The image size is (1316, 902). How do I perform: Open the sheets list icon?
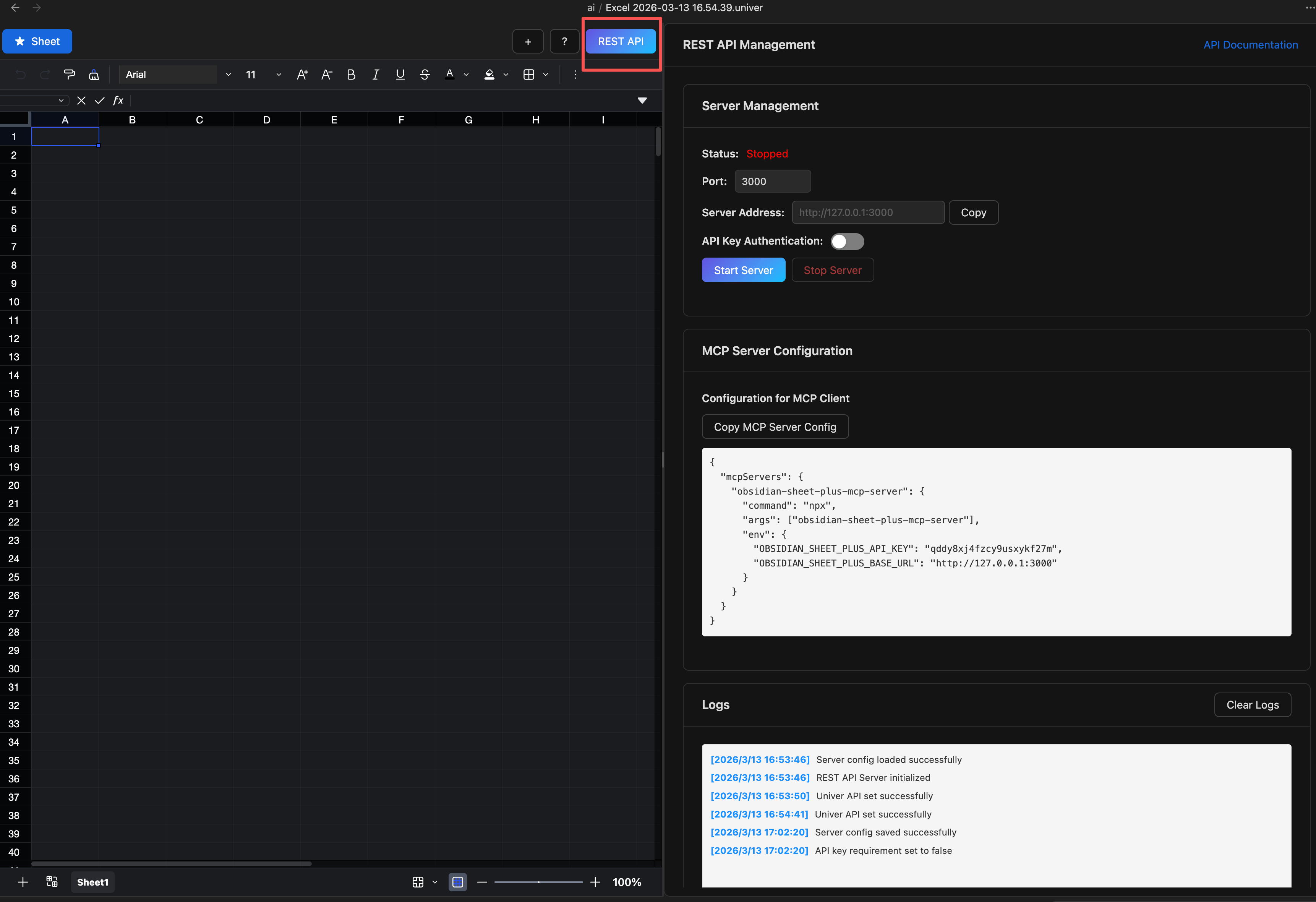point(52,882)
